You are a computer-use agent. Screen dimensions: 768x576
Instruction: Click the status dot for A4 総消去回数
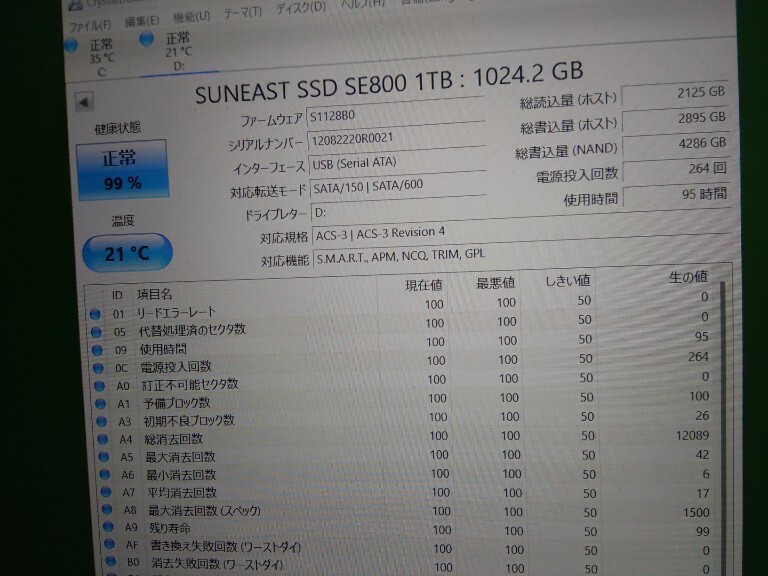coord(102,439)
